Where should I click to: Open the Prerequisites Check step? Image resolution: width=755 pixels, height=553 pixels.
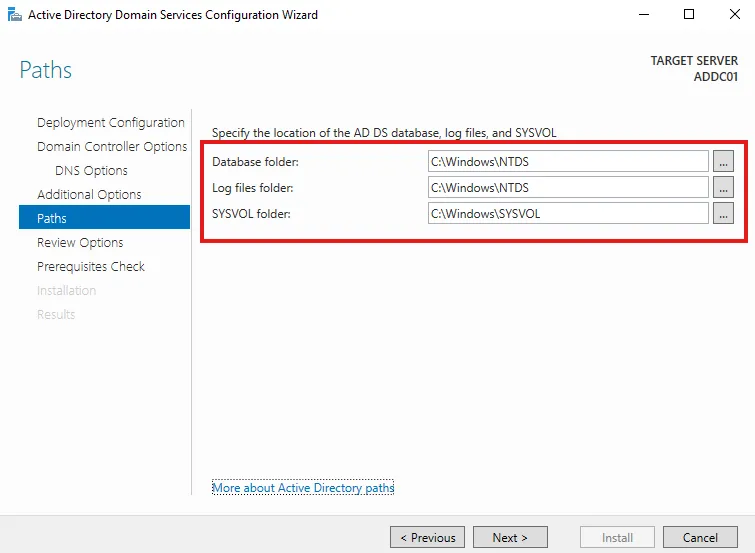pos(91,267)
